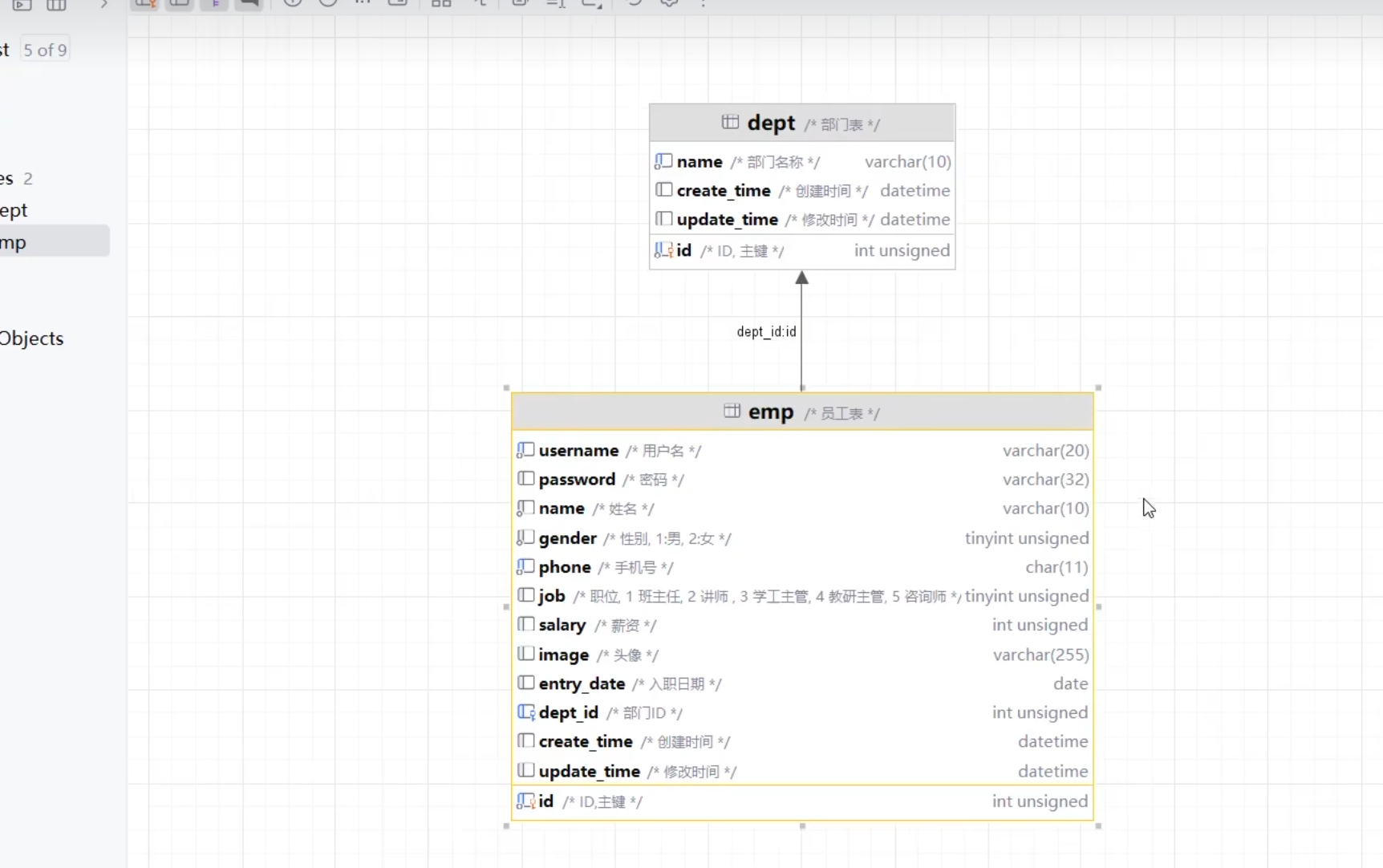
Task: Select the salary column row in emp
Action: 802,625
